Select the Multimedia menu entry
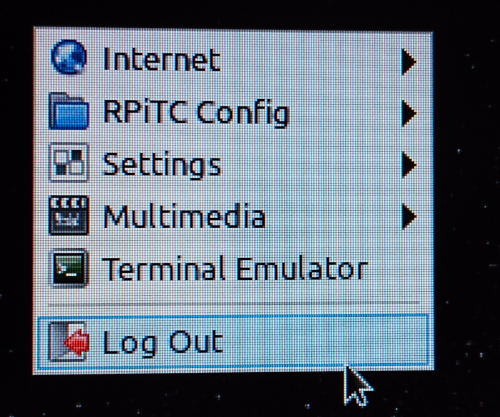 coord(184,216)
